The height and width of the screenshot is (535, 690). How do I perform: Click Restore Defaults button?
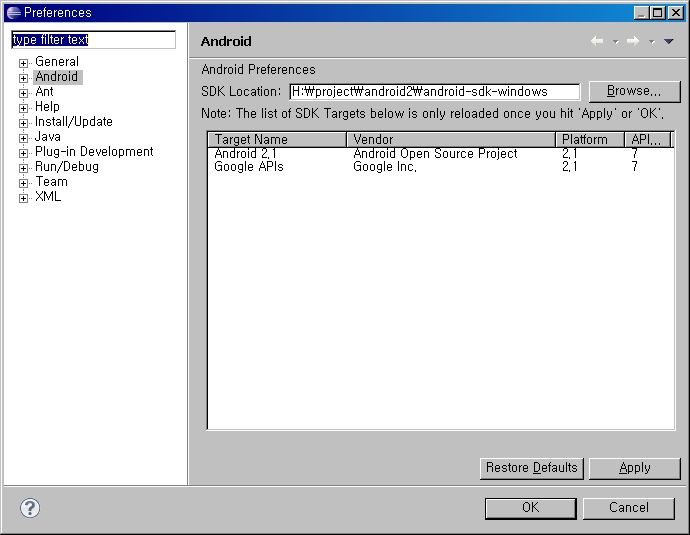[x=532, y=468]
